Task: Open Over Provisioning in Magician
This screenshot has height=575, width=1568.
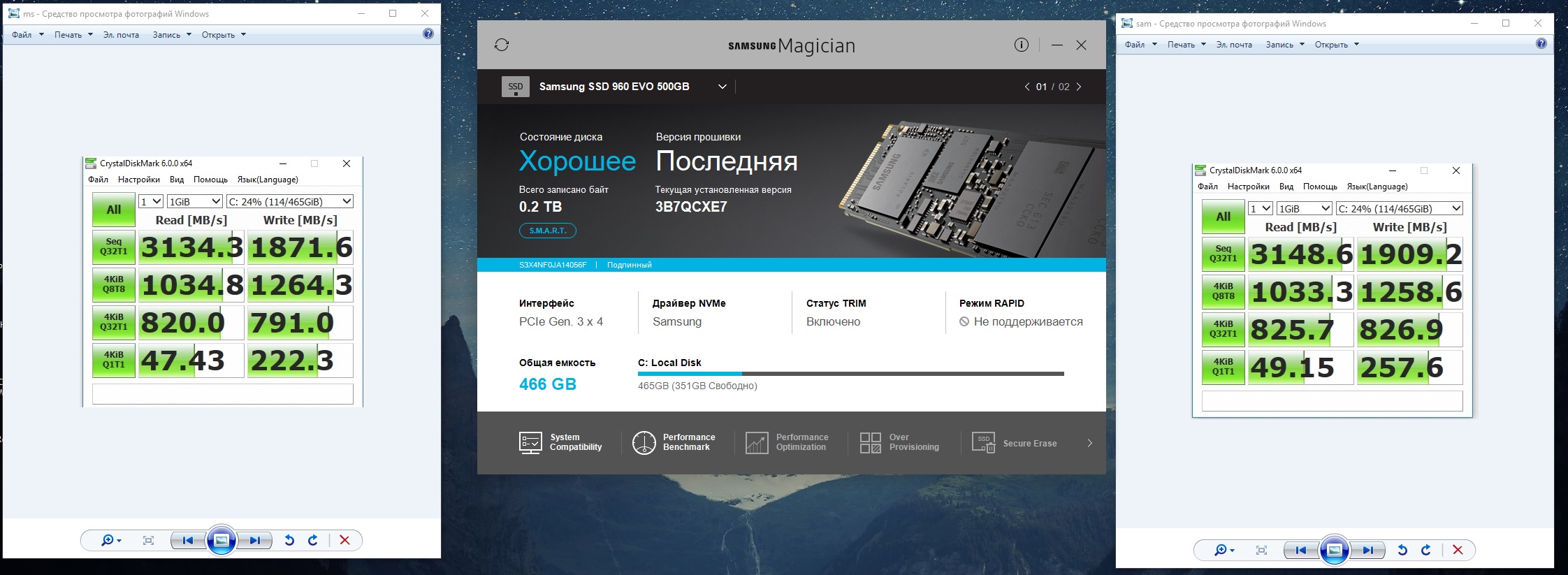Action: point(900,442)
